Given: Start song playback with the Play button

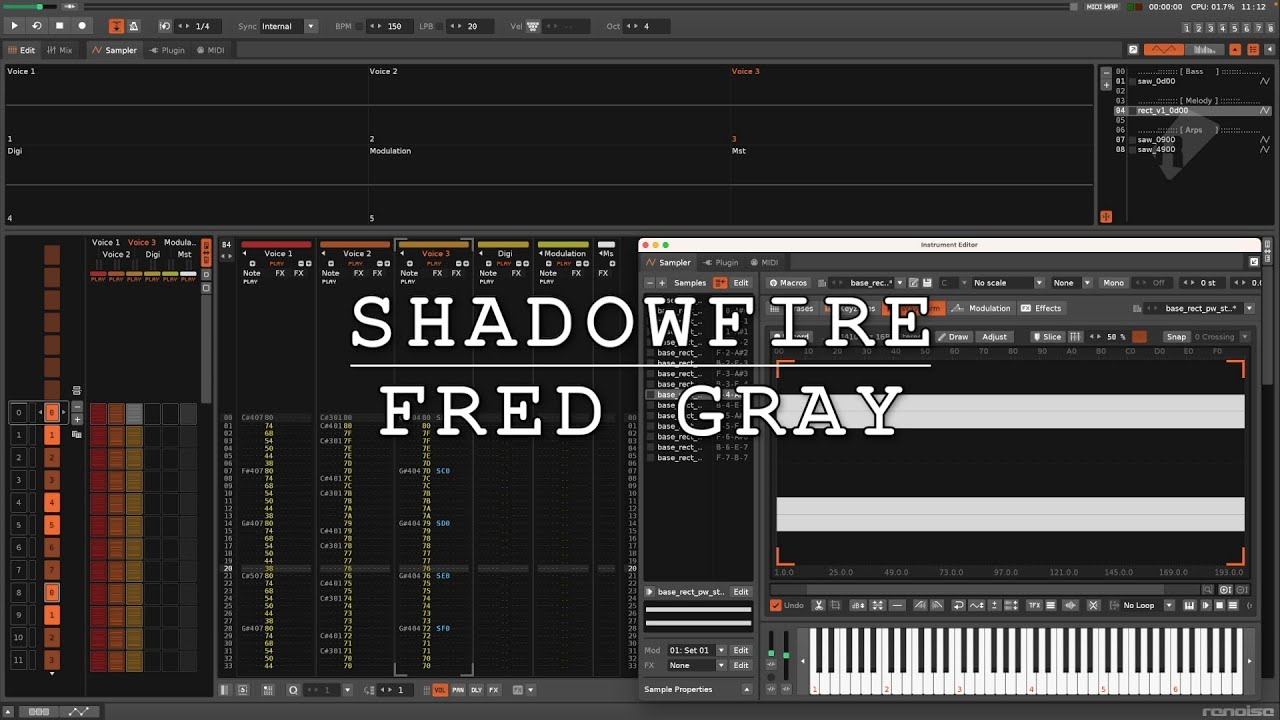Looking at the screenshot, I should tap(14, 26).
